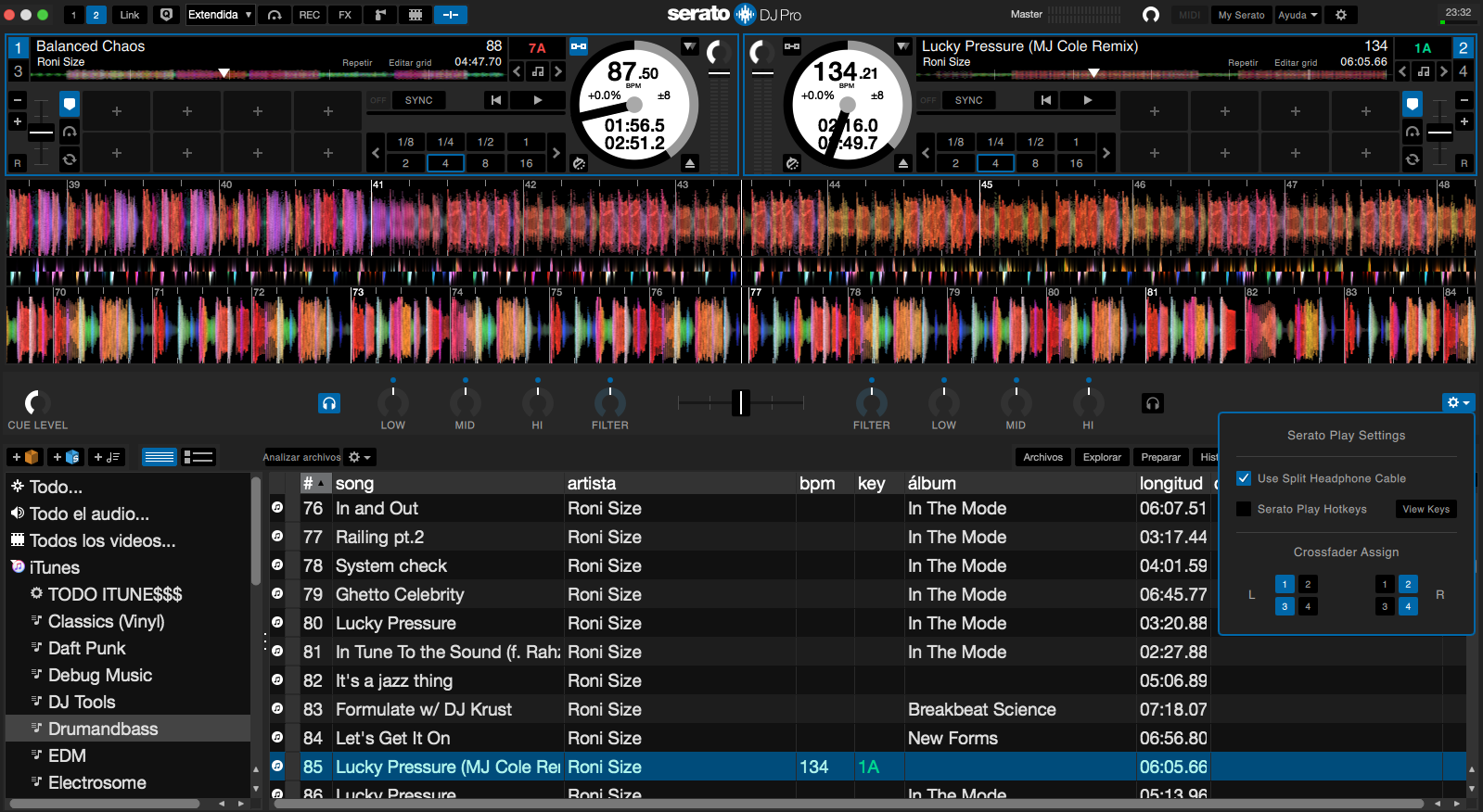The width and height of the screenshot is (1483, 812).
Task: Click the tempo tap icon on left deck
Action: click(579, 163)
